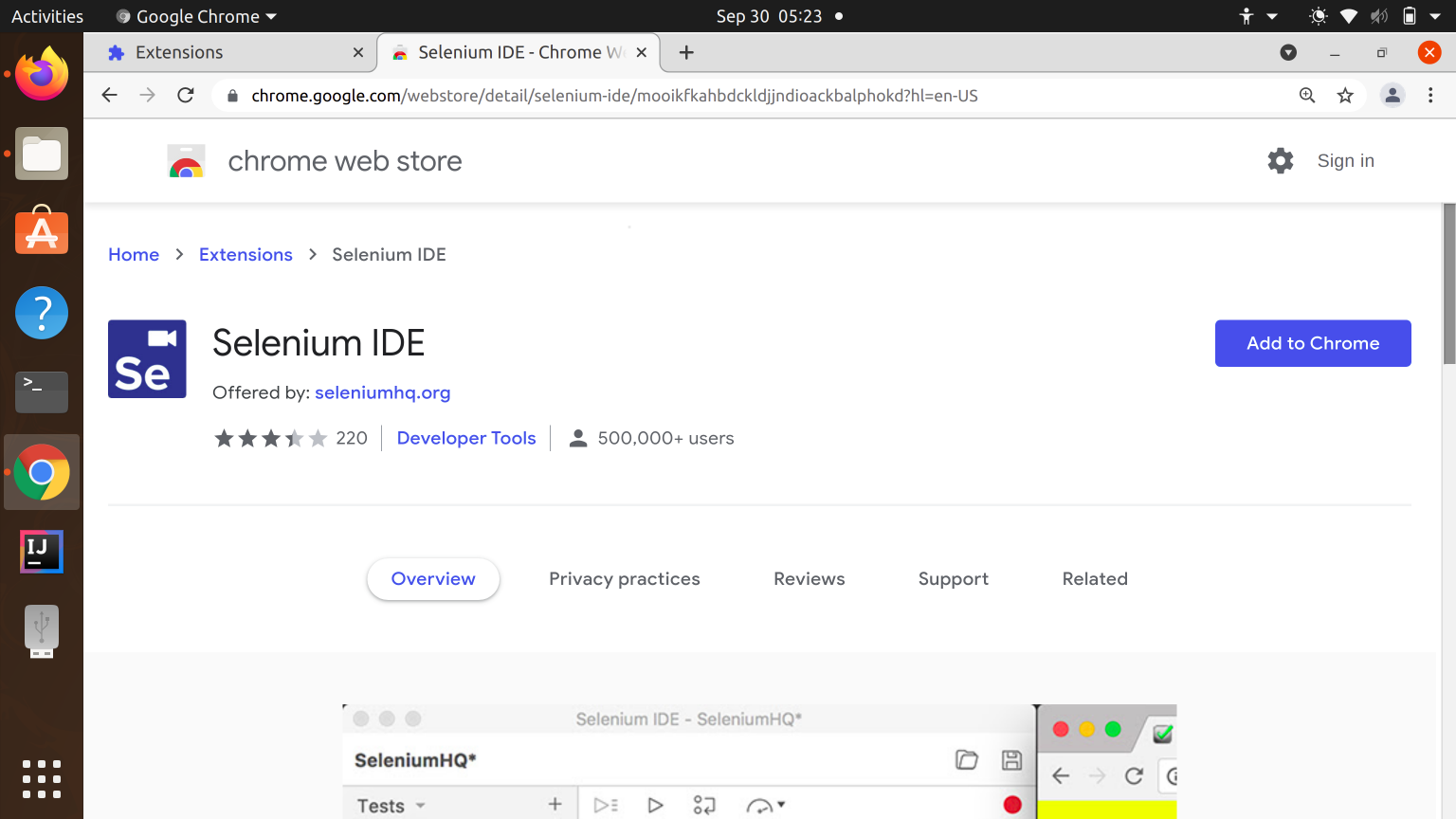The image size is (1456, 819).
Task: Click the Add to Chrome button
Action: (1312, 342)
